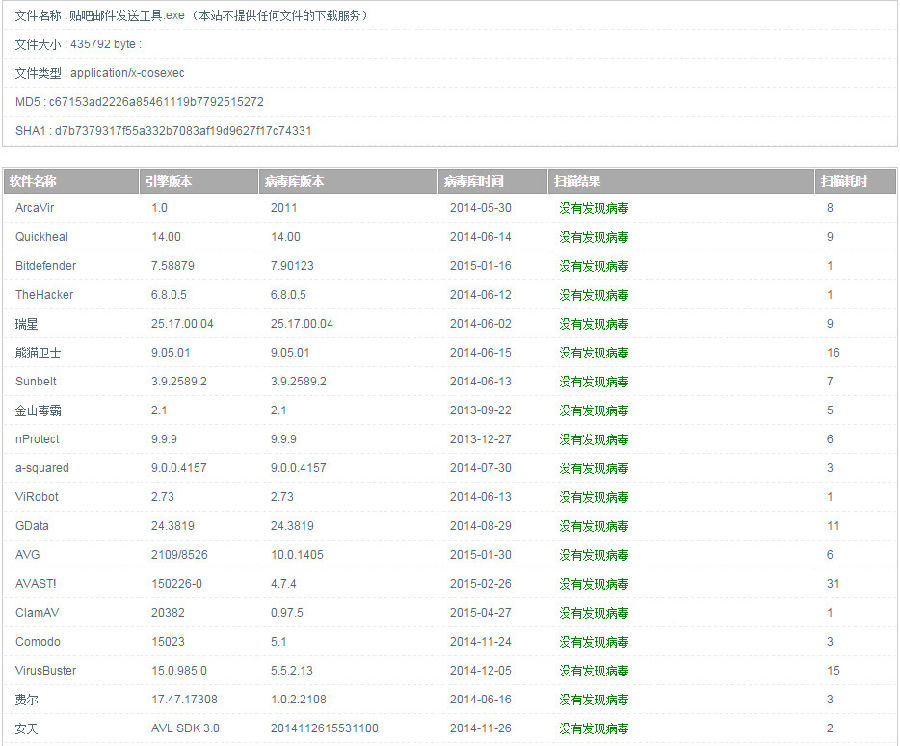900x746 pixels.
Task: Click the 扫描耗时 column header
Action: pyautogui.click(x=843, y=182)
